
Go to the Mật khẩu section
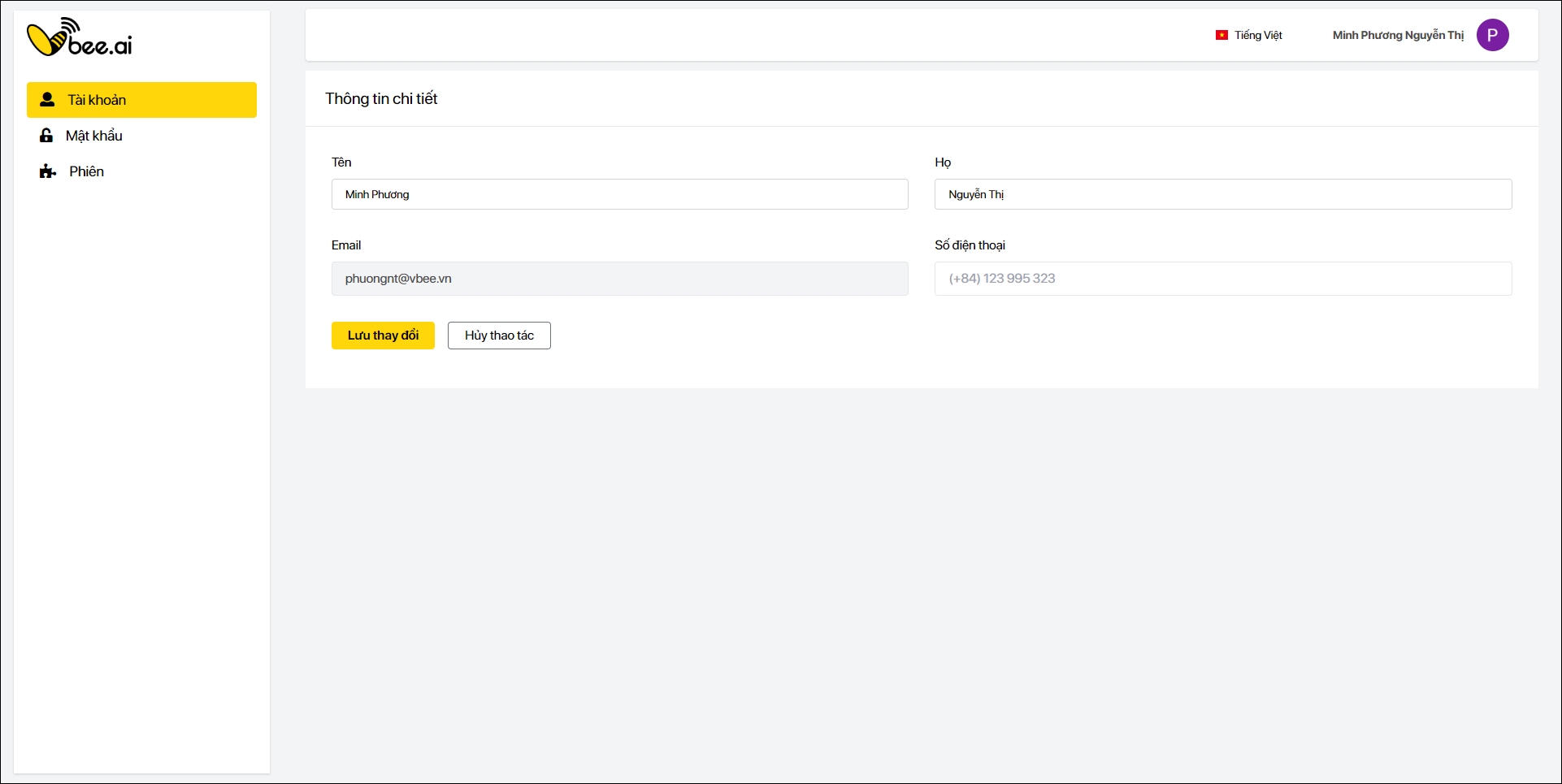94,136
